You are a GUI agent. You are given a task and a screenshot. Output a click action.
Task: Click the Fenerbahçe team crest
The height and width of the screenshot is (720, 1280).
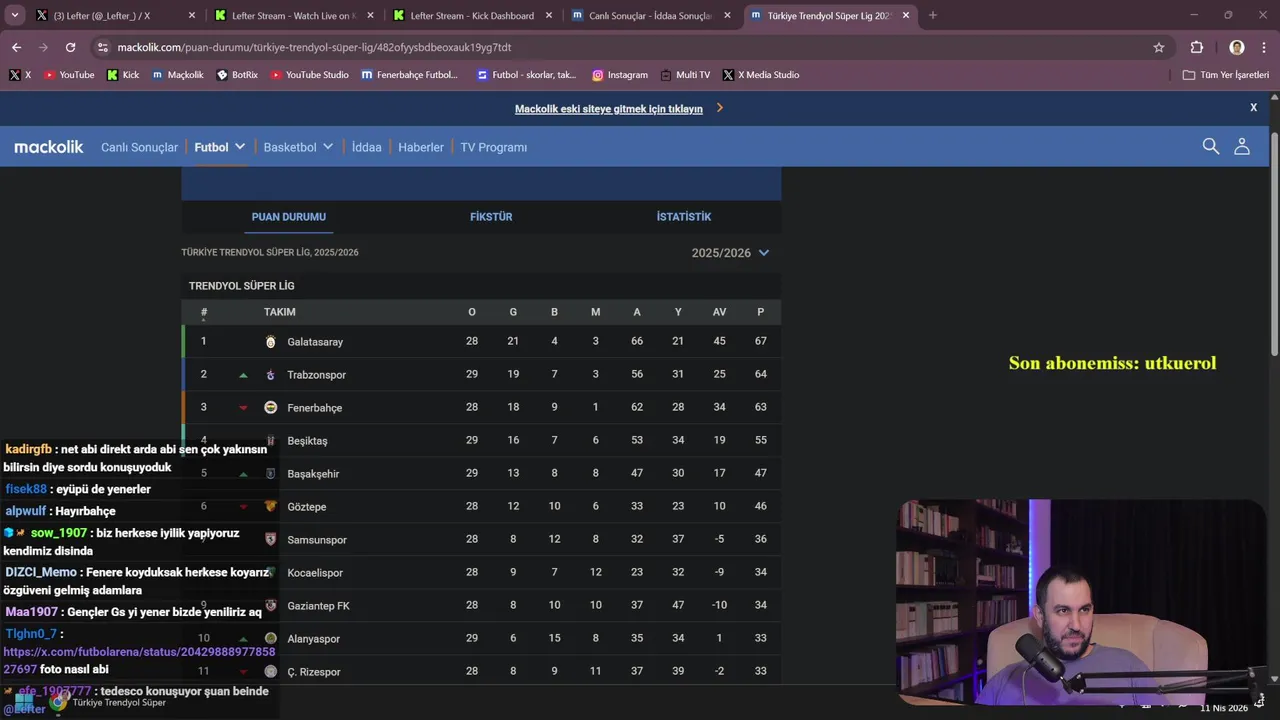point(270,408)
